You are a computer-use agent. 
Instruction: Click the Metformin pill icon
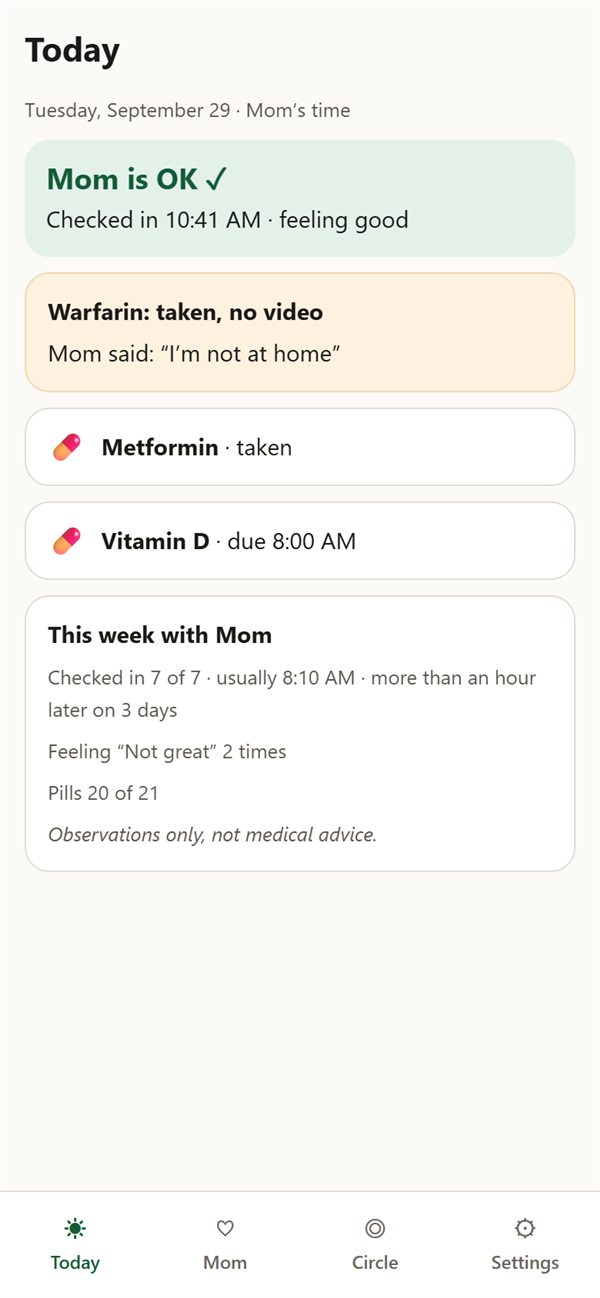(66, 447)
